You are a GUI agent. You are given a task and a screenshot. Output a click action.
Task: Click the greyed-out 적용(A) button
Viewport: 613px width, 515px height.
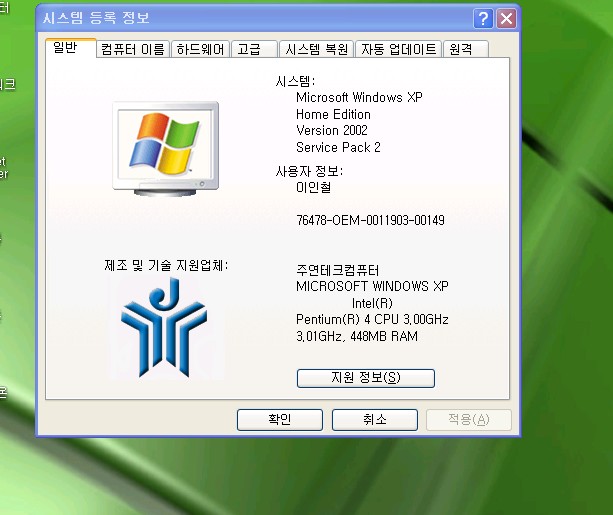[x=468, y=420]
